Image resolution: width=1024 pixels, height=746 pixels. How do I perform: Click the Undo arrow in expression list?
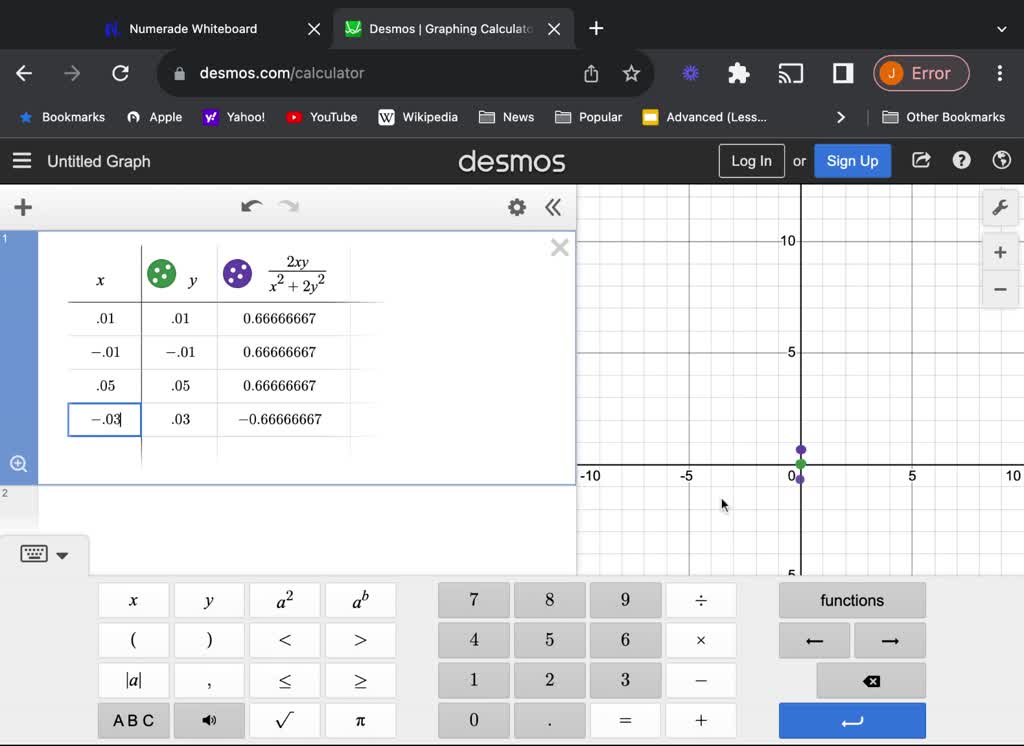point(251,207)
